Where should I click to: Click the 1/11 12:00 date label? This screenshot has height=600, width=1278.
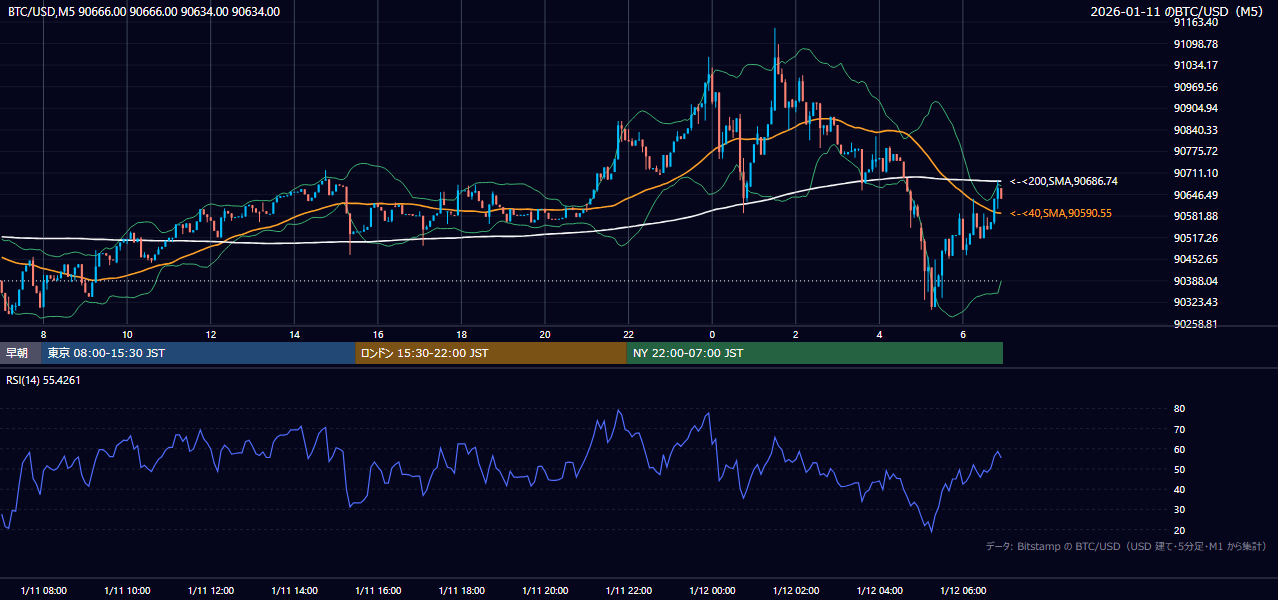pyautogui.click(x=211, y=591)
